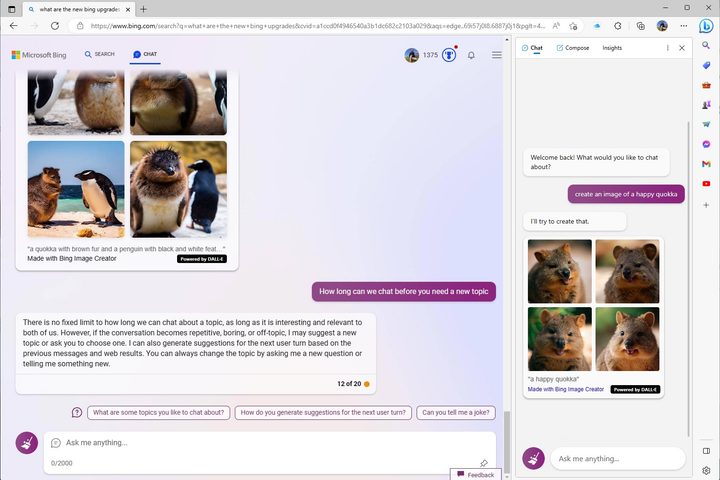The image size is (720, 480).
Task: Select the Chat tab in sidebar
Action: pyautogui.click(x=532, y=48)
